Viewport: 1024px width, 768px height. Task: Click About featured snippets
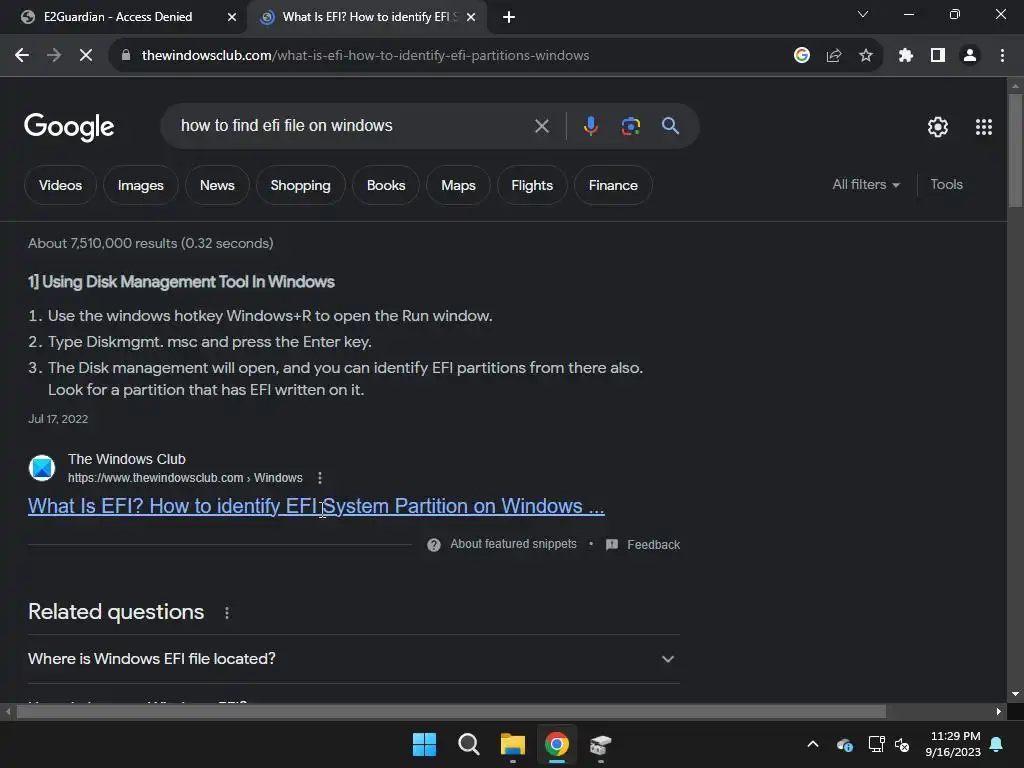click(x=513, y=544)
